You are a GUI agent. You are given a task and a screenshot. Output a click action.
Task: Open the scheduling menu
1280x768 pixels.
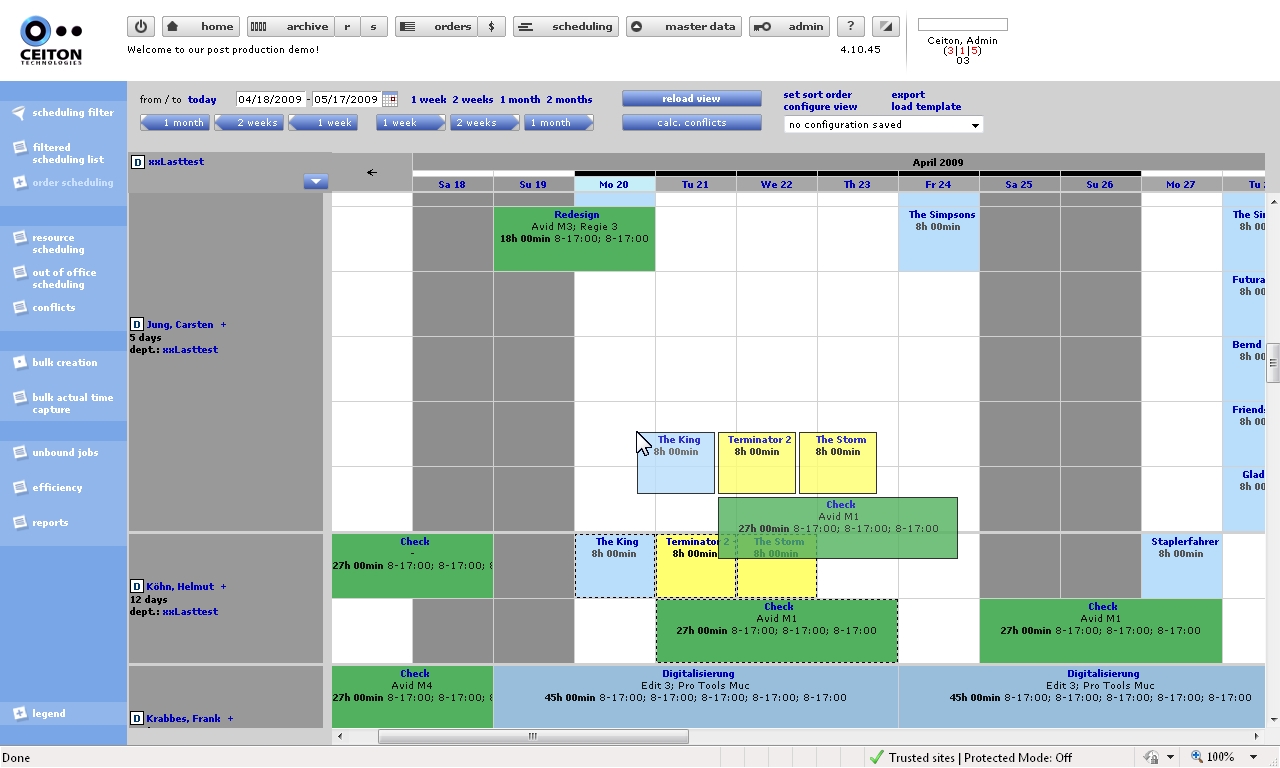coord(566,27)
